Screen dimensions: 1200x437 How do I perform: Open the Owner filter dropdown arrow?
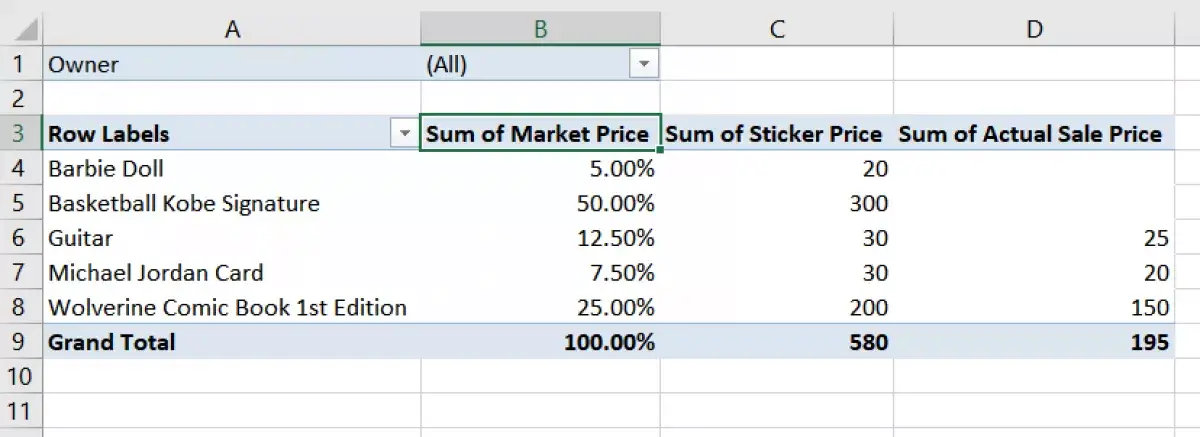click(643, 64)
